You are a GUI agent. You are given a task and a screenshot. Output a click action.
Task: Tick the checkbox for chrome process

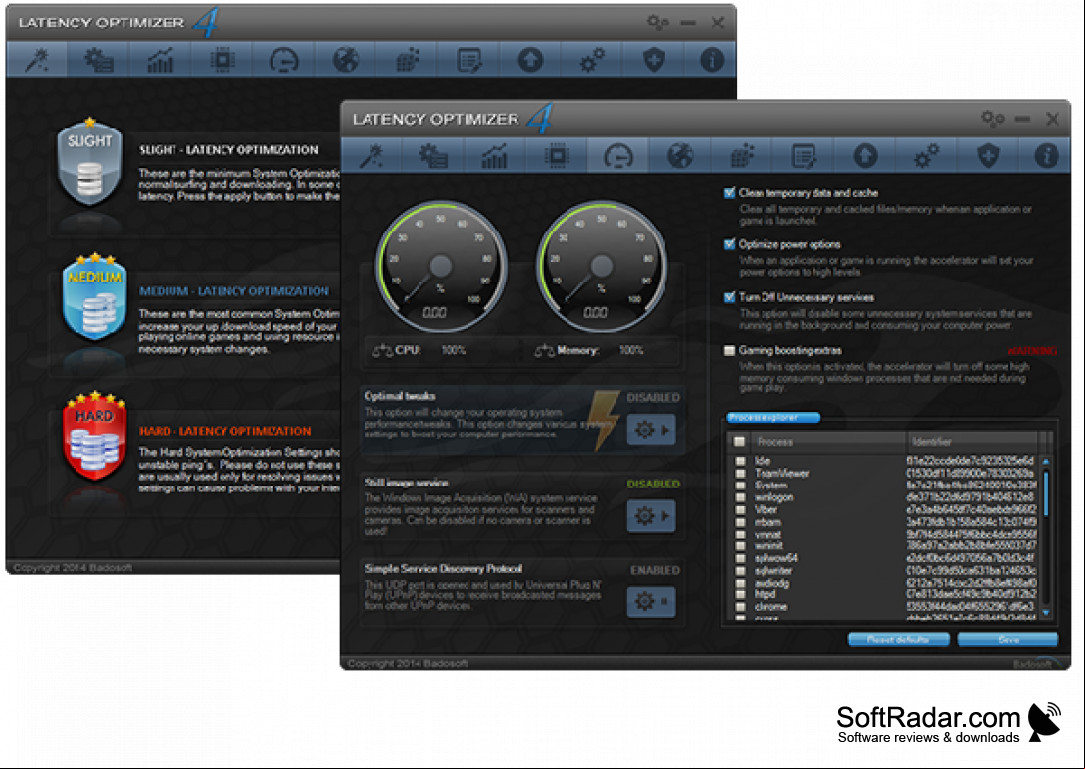740,607
